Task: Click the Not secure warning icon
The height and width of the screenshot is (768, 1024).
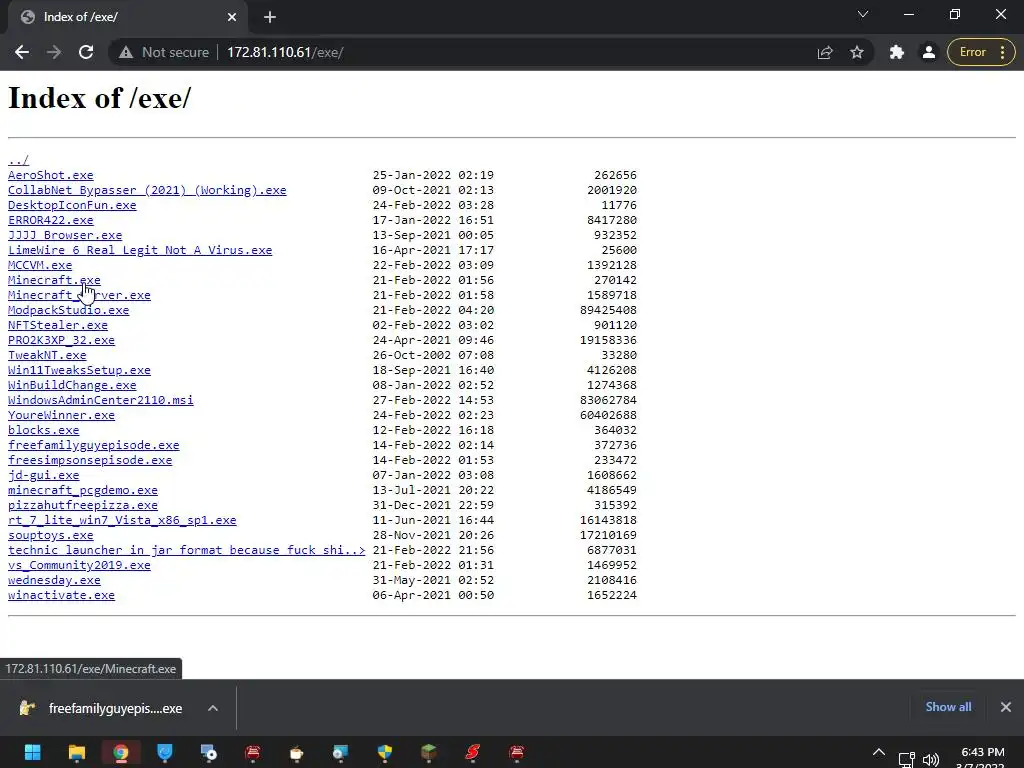Action: pos(126,52)
